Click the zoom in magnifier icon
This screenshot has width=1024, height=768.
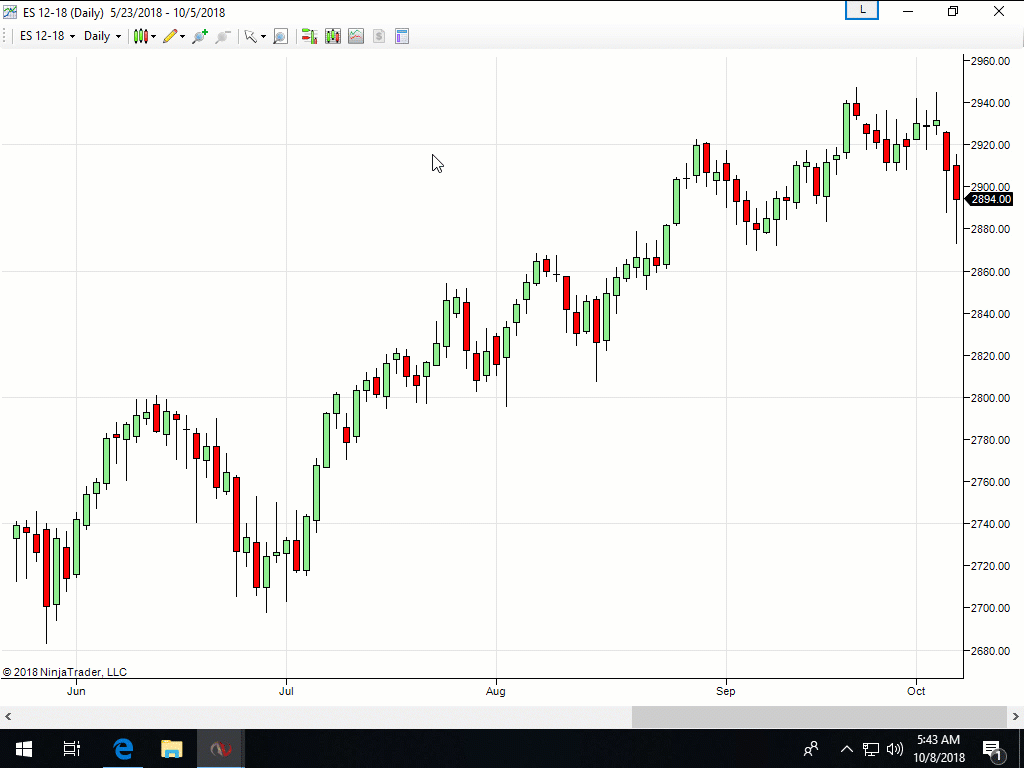(200, 36)
